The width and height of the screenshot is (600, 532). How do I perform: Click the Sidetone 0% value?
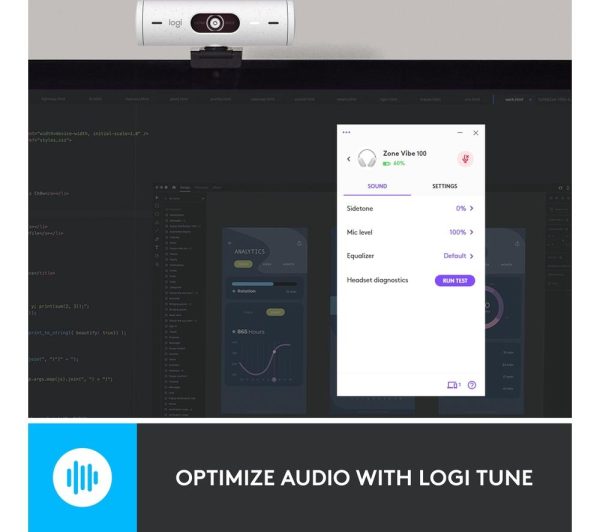[x=461, y=208]
